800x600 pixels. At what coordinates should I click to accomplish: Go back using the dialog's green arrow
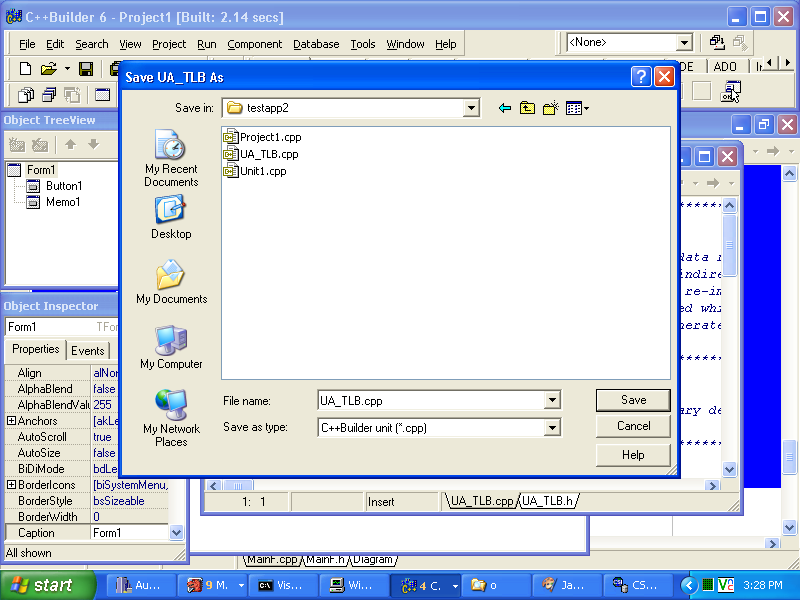pyautogui.click(x=505, y=108)
